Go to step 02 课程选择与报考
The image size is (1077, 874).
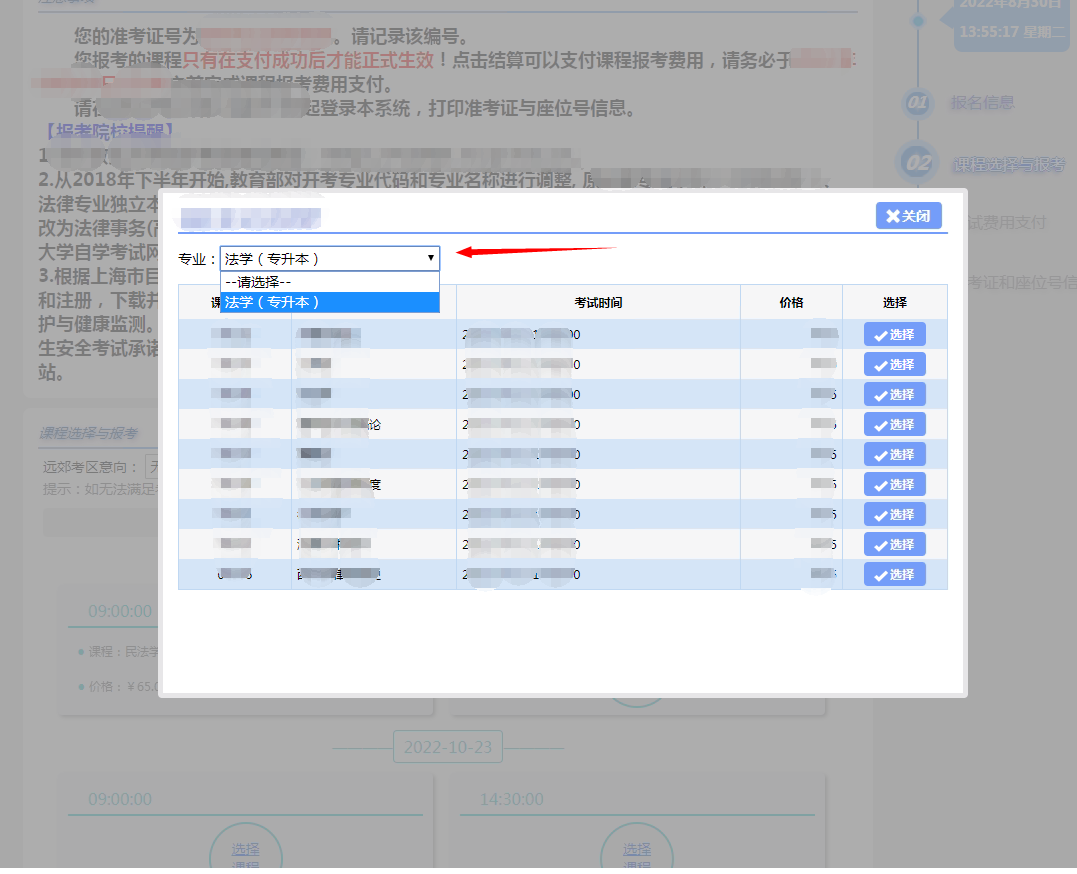coord(1007,164)
